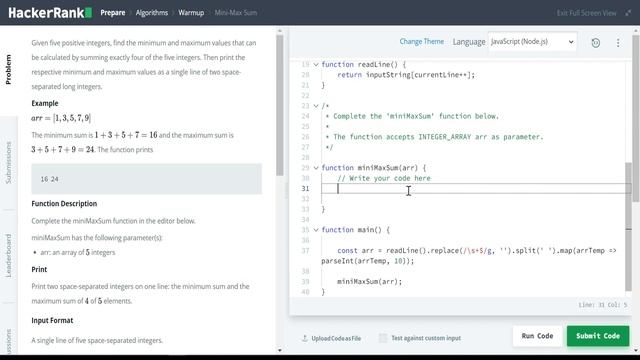This screenshot has height=360, width=640.
Task: Open the Prepare breadcrumb
Action: point(113,13)
